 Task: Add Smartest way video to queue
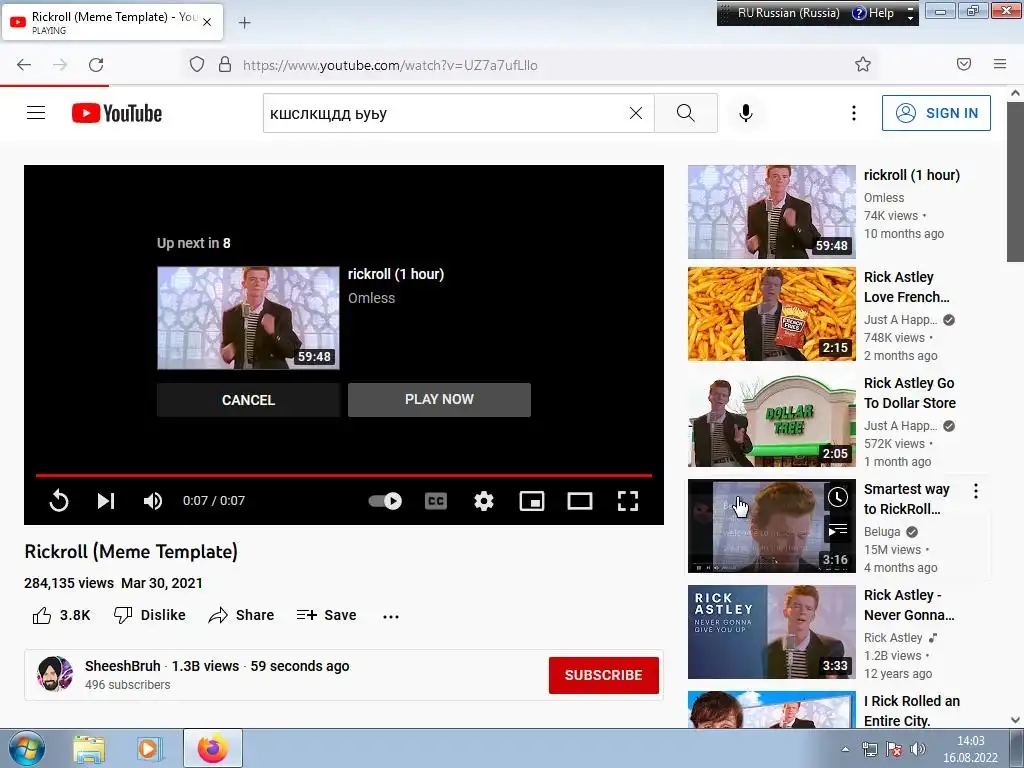tap(838, 530)
